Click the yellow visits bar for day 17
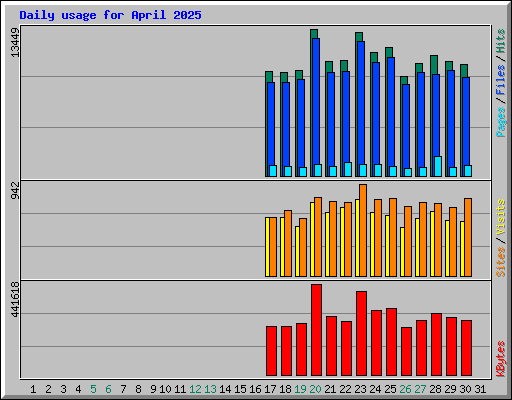Screen dimensions: 512x400 [x=268, y=247]
